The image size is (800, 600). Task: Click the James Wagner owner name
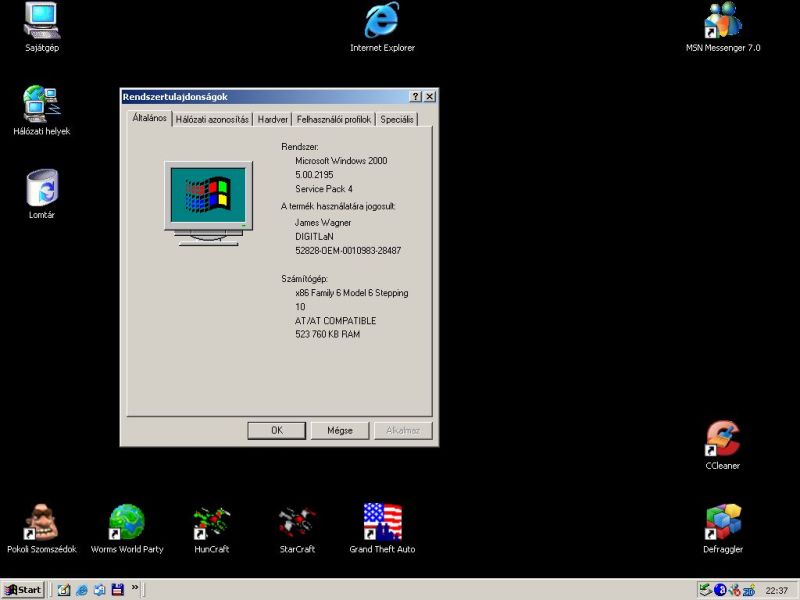[x=322, y=222]
